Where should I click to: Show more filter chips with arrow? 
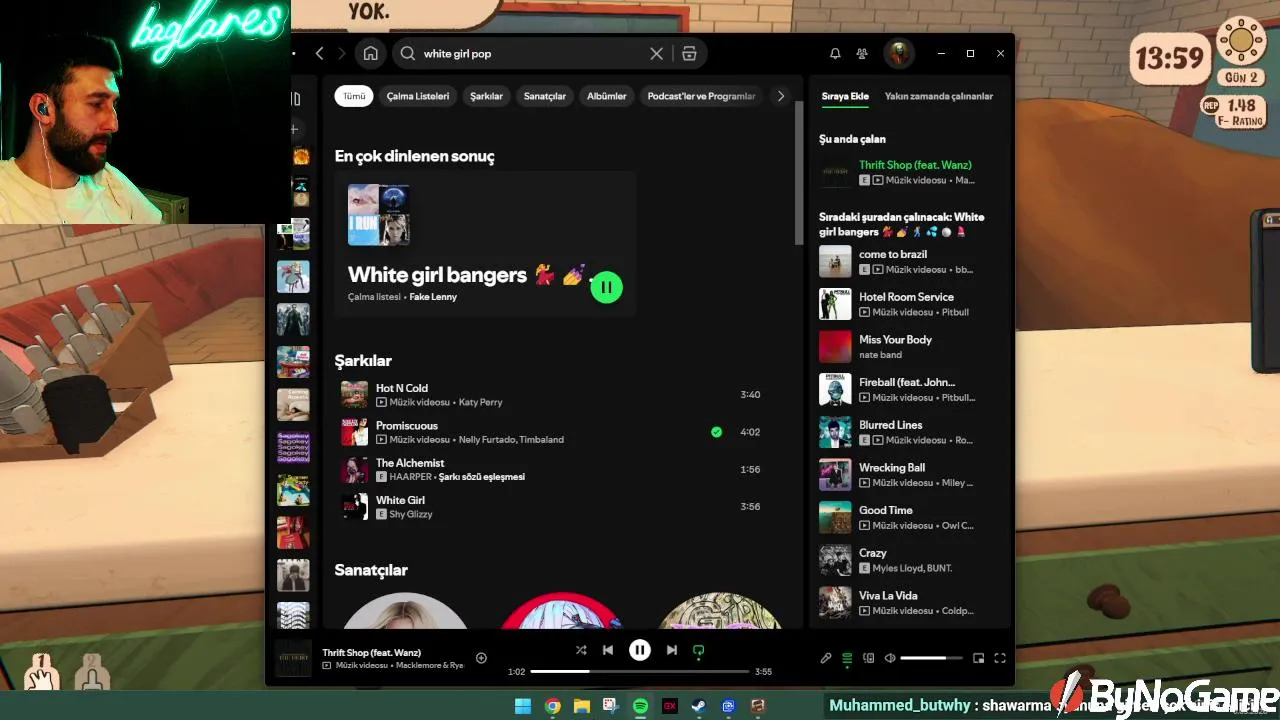781,96
